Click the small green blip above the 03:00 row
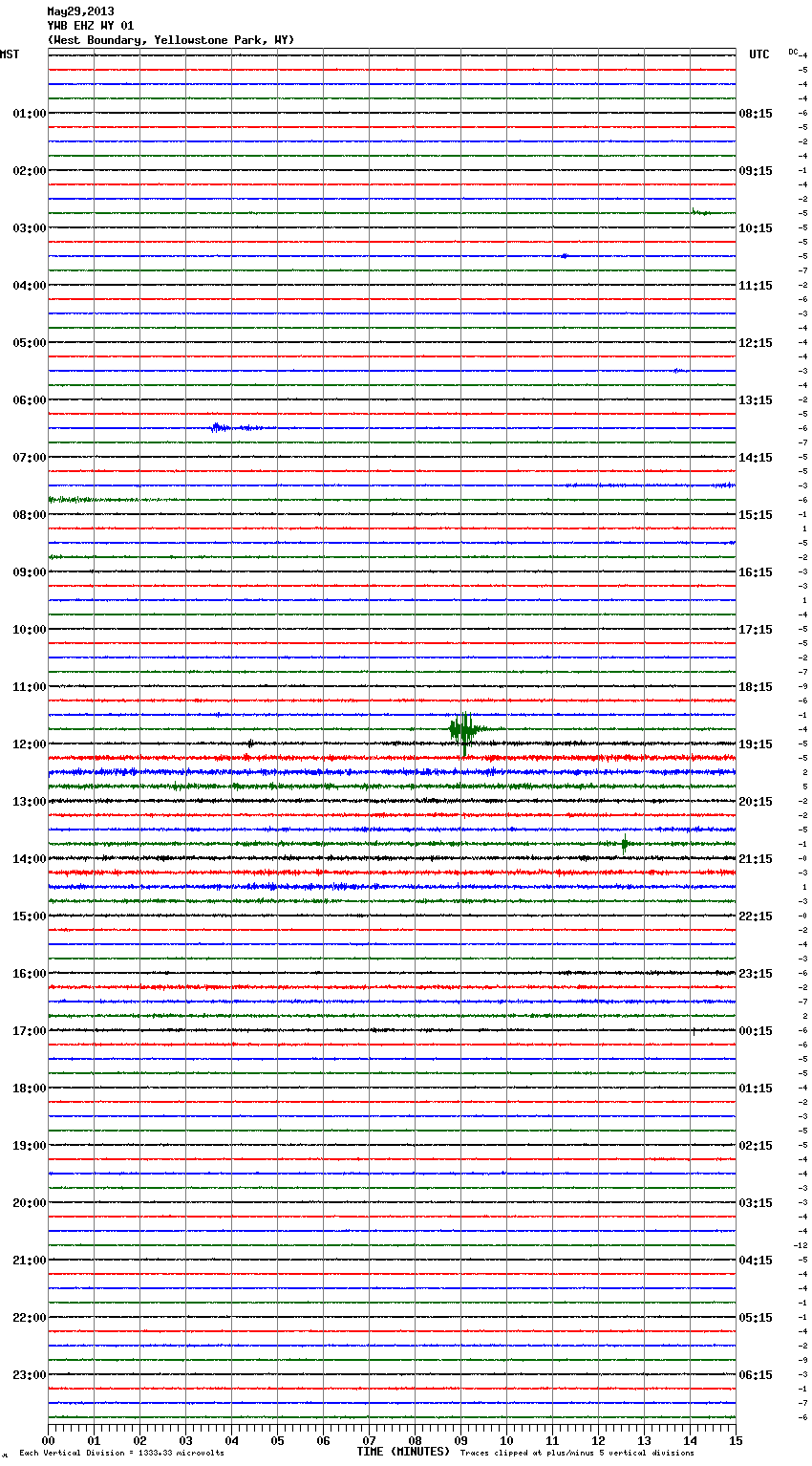Image resolution: width=812 pixels, height=1466 pixels. click(700, 212)
